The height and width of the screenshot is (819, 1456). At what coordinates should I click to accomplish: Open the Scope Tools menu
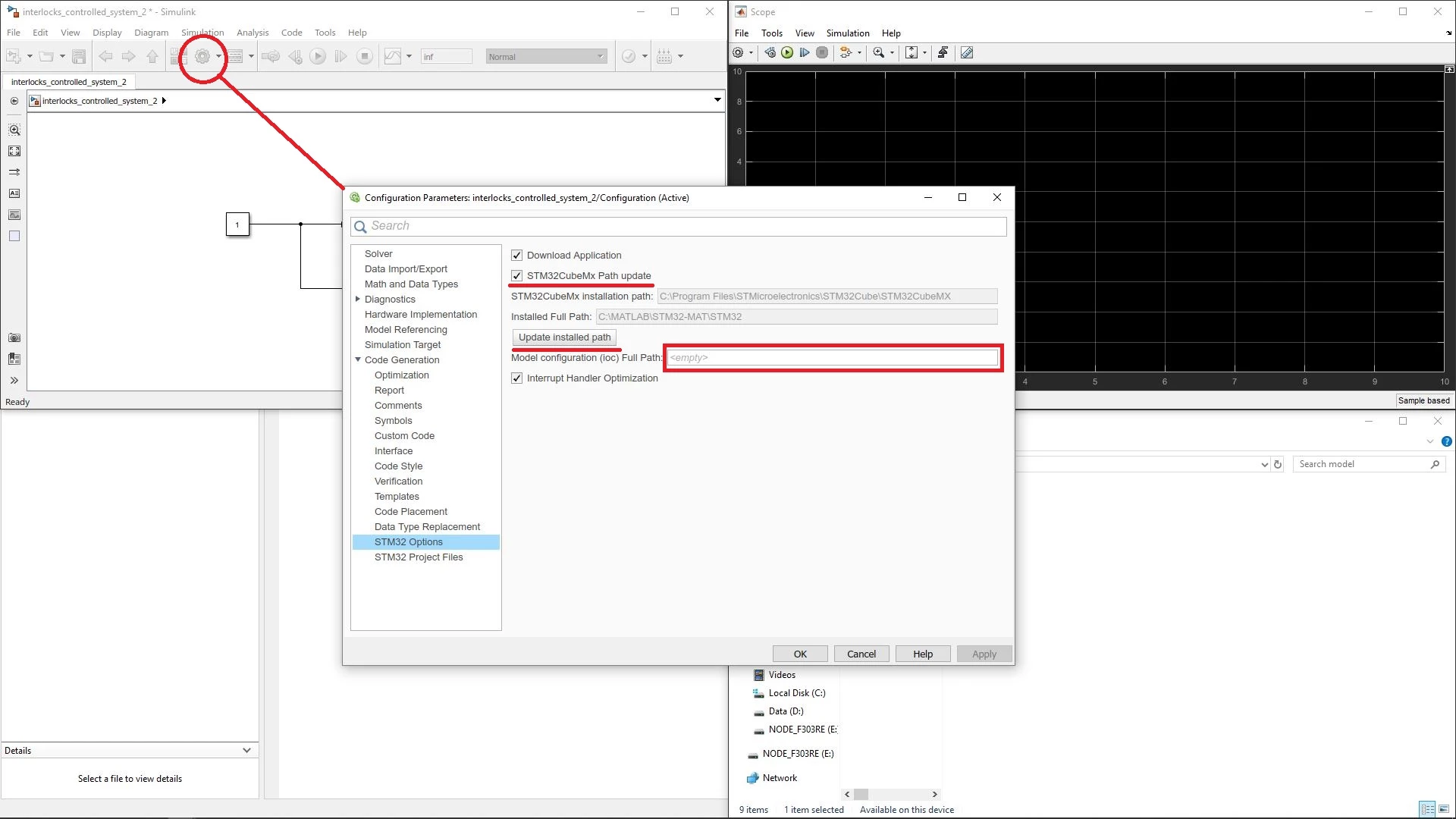click(771, 33)
